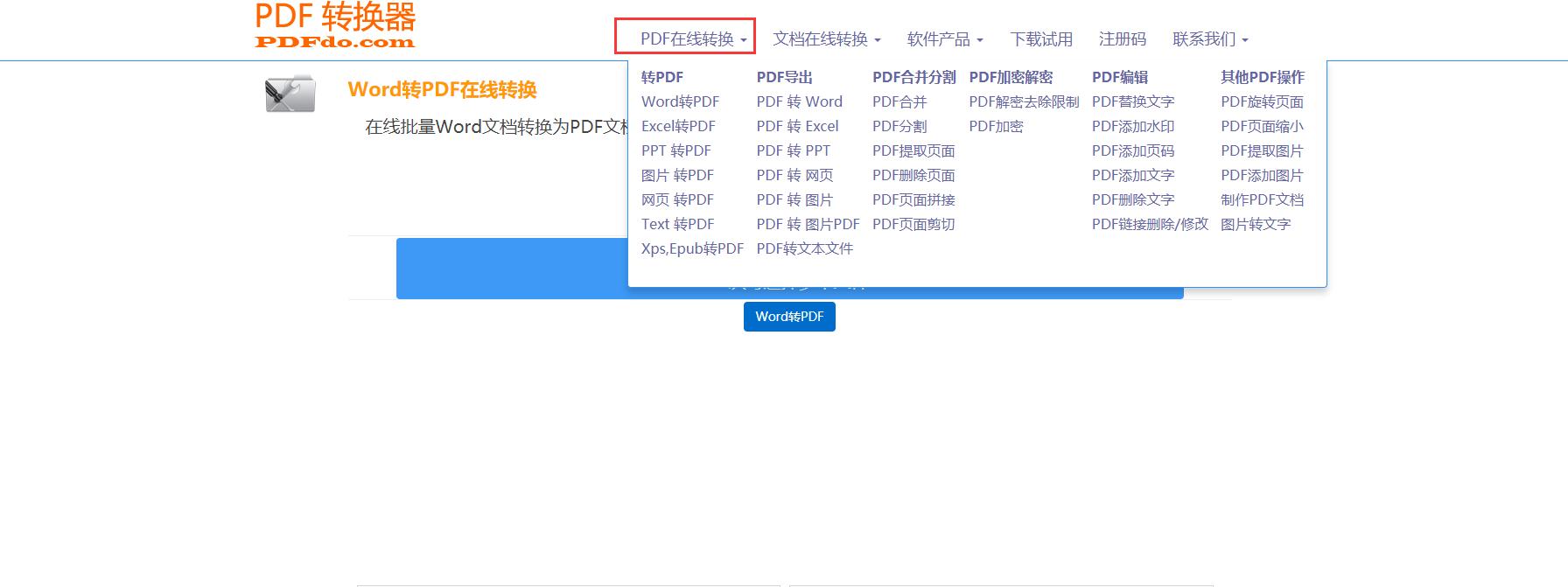Select PDF添加文字 option
1568x587 pixels.
pos(1133,175)
